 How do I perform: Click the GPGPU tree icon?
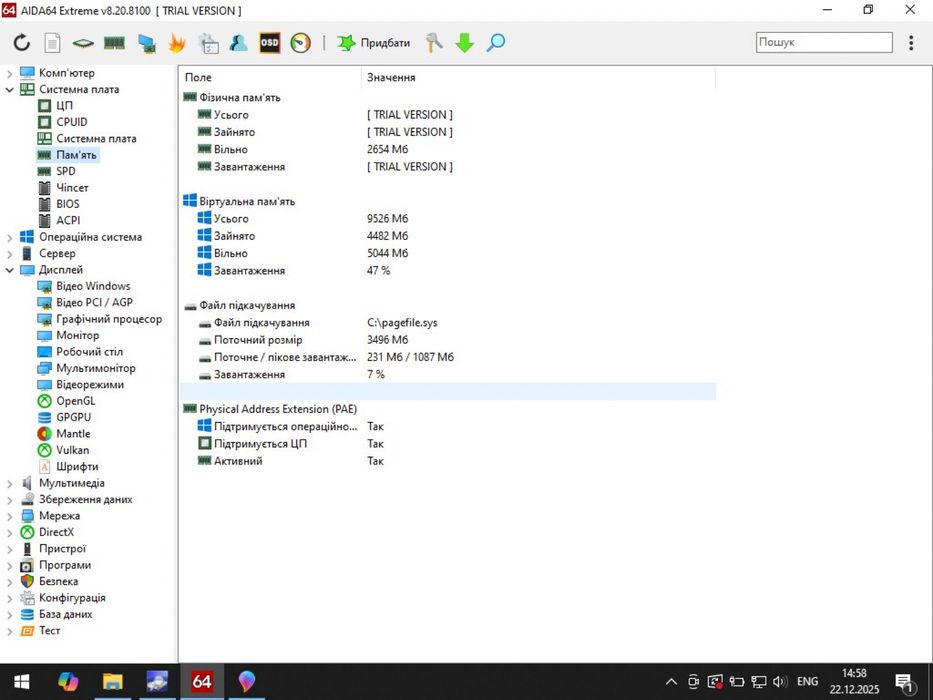(45, 417)
